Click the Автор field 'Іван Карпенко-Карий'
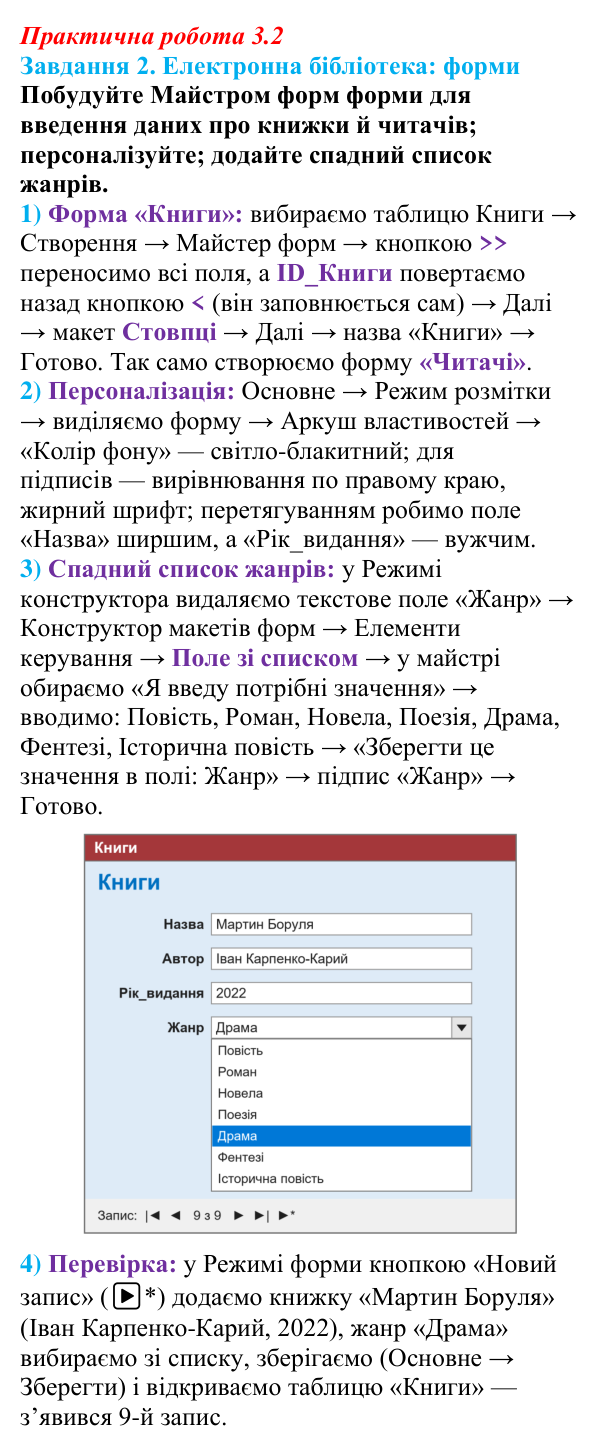Screen dimensions: 600x1451 [341, 959]
